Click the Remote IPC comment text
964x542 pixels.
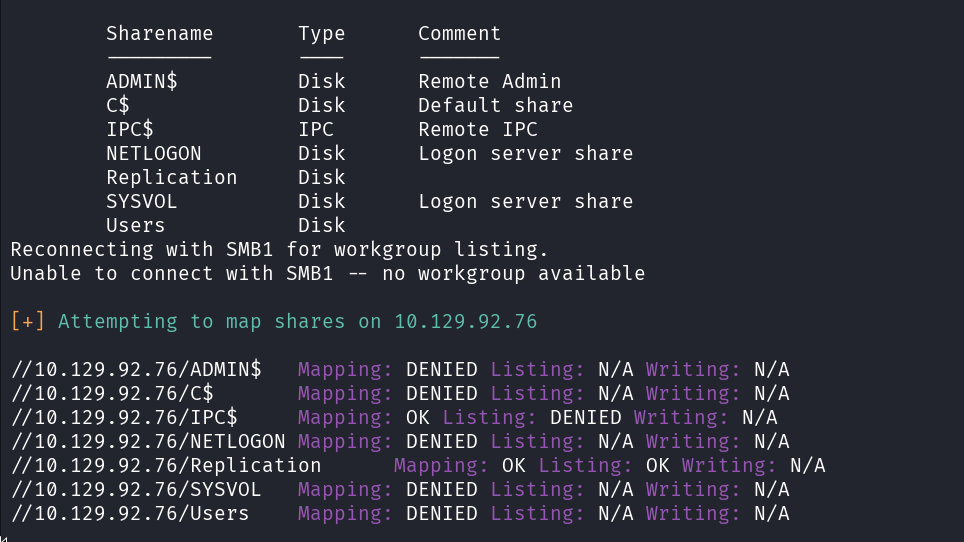[x=477, y=129]
